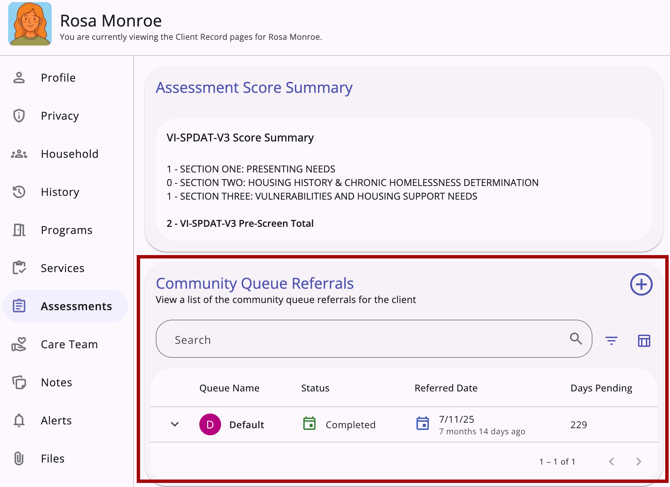670x487 pixels.
Task: Click Rosa Monroe's avatar picture
Action: (x=30, y=24)
